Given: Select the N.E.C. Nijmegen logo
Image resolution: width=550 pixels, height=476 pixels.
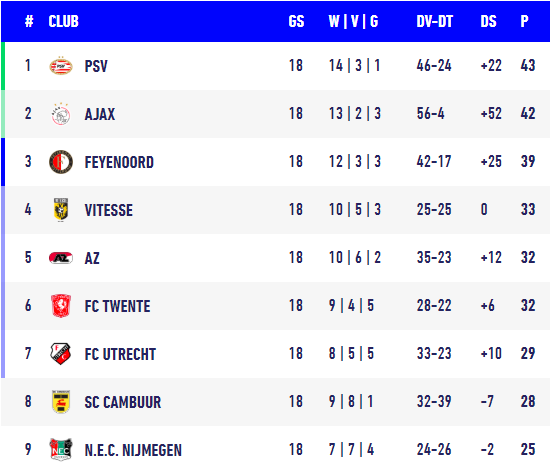Looking at the screenshot, I should (x=61, y=450).
